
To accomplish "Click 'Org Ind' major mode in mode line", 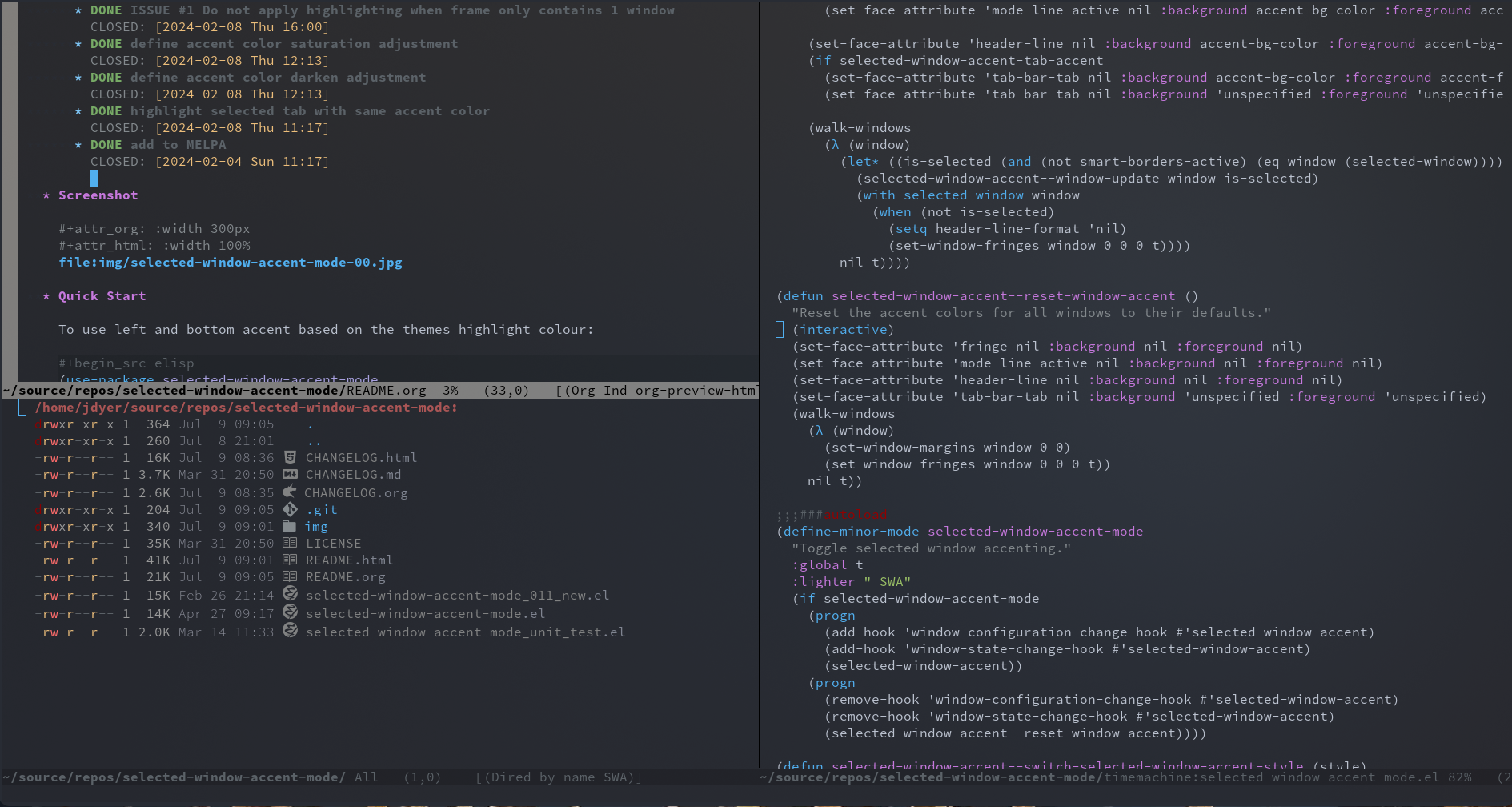I will pyautogui.click(x=596, y=391).
